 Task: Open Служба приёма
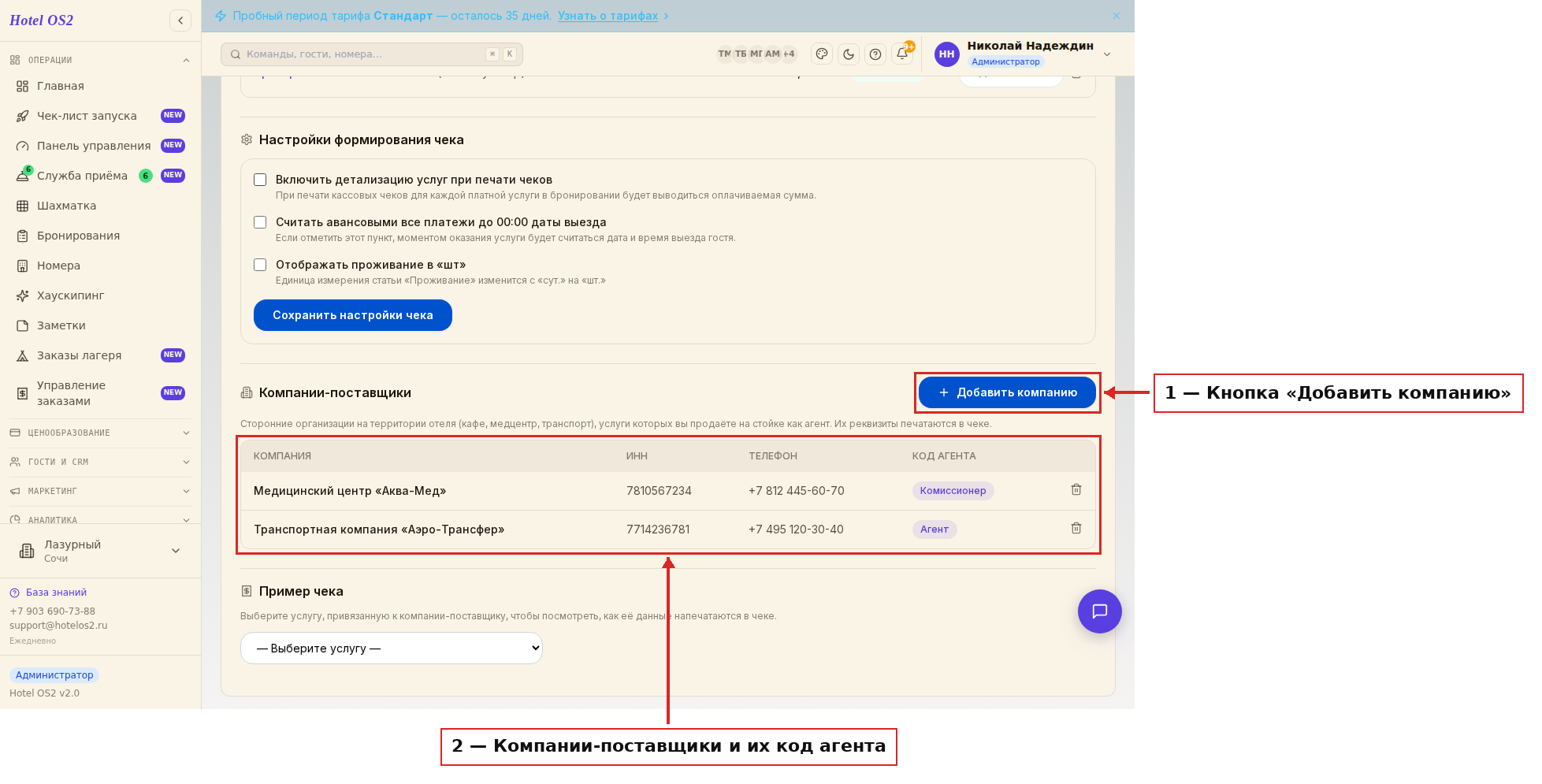point(100,176)
